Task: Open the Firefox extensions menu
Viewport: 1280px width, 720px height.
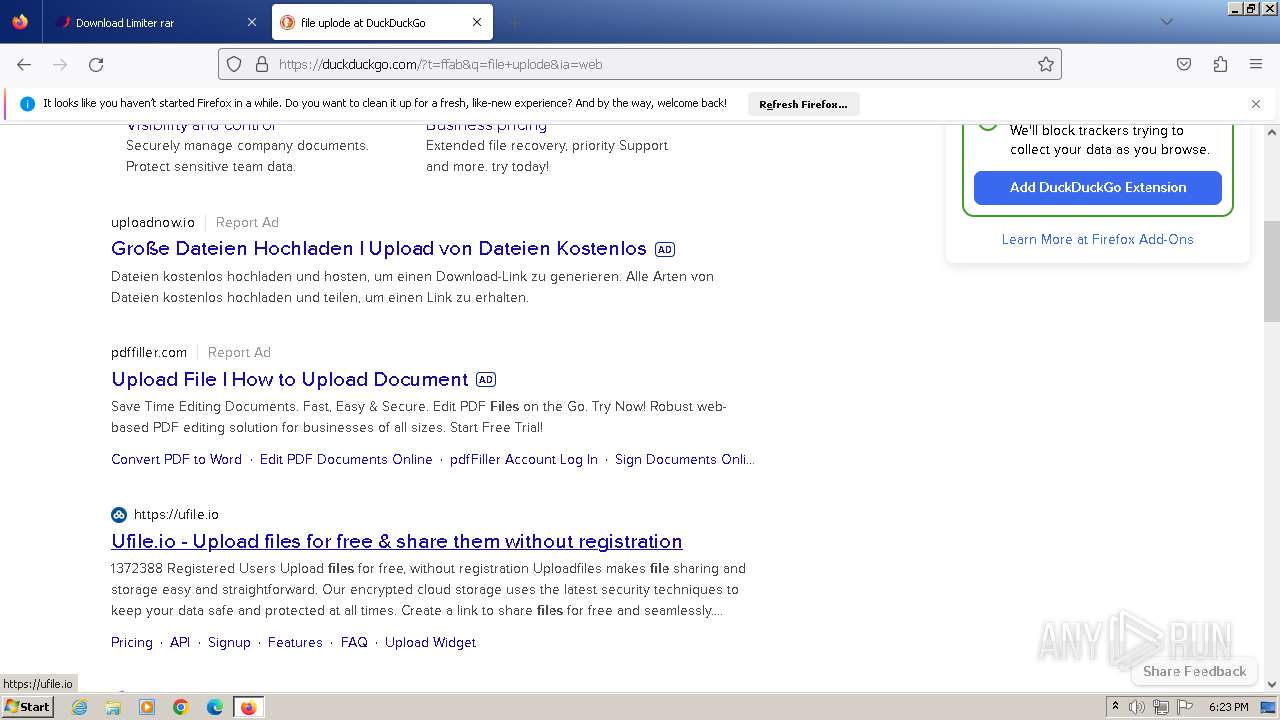Action: click(1220, 64)
